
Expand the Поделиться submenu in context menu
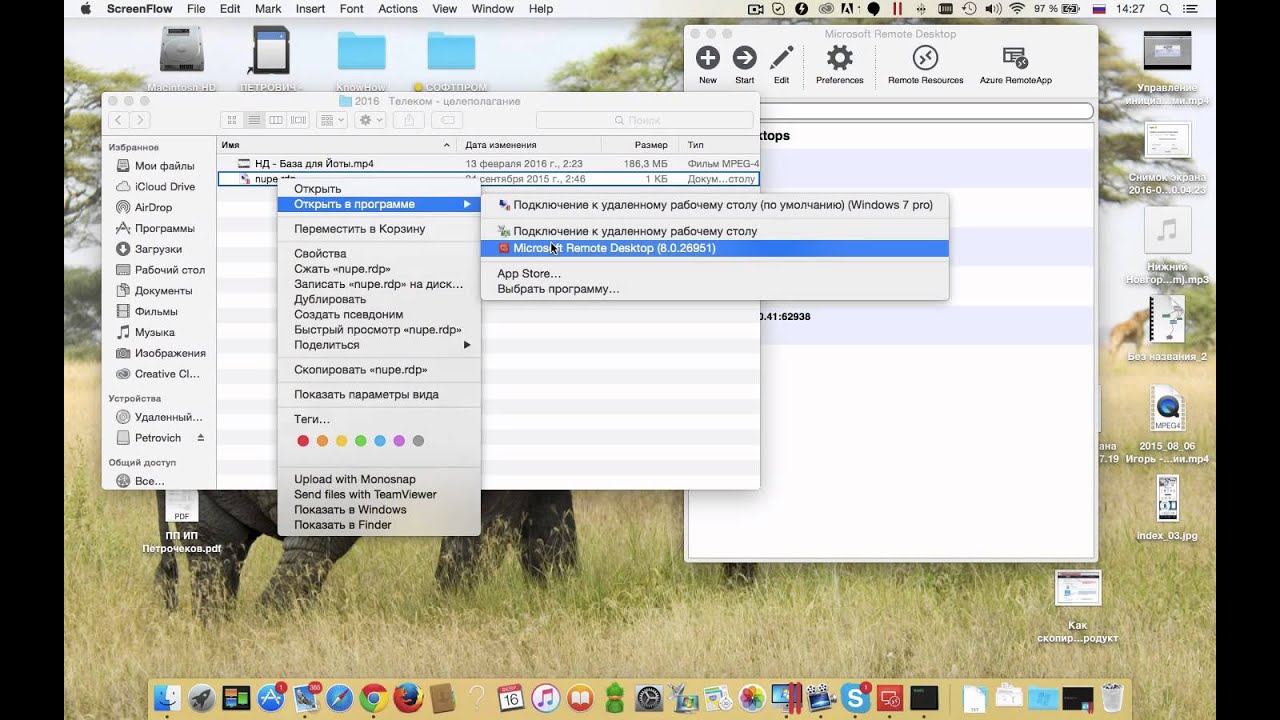coord(379,345)
